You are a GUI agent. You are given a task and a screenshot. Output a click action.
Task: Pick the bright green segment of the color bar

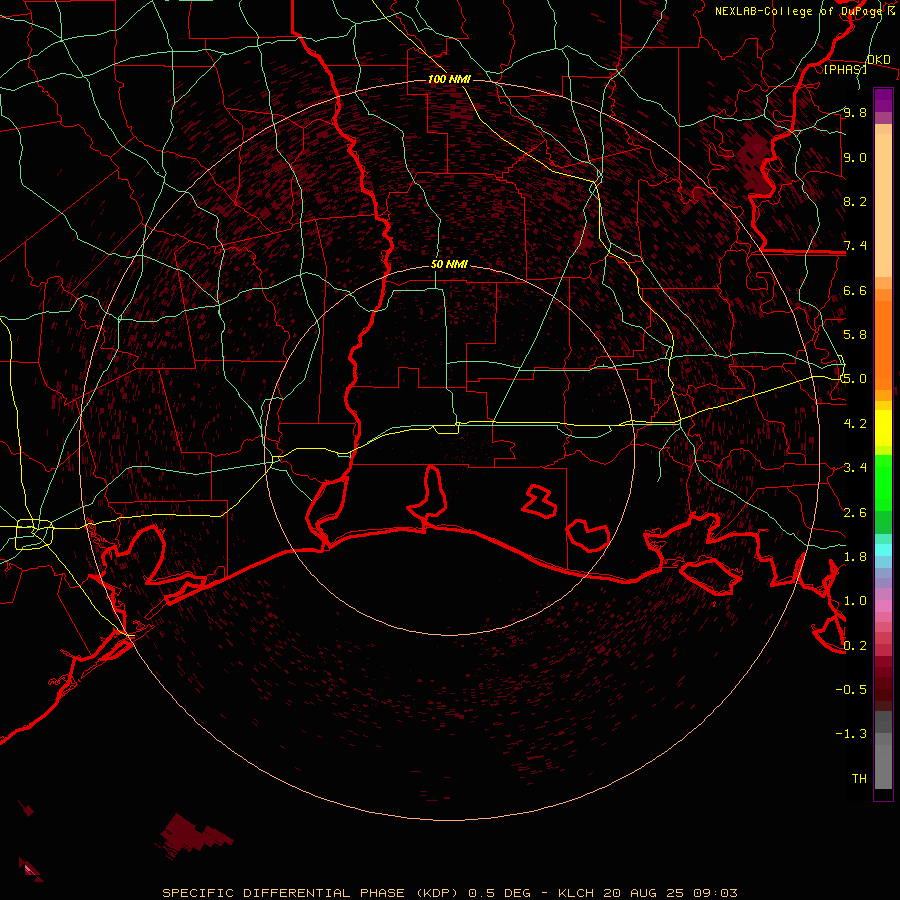(883, 483)
